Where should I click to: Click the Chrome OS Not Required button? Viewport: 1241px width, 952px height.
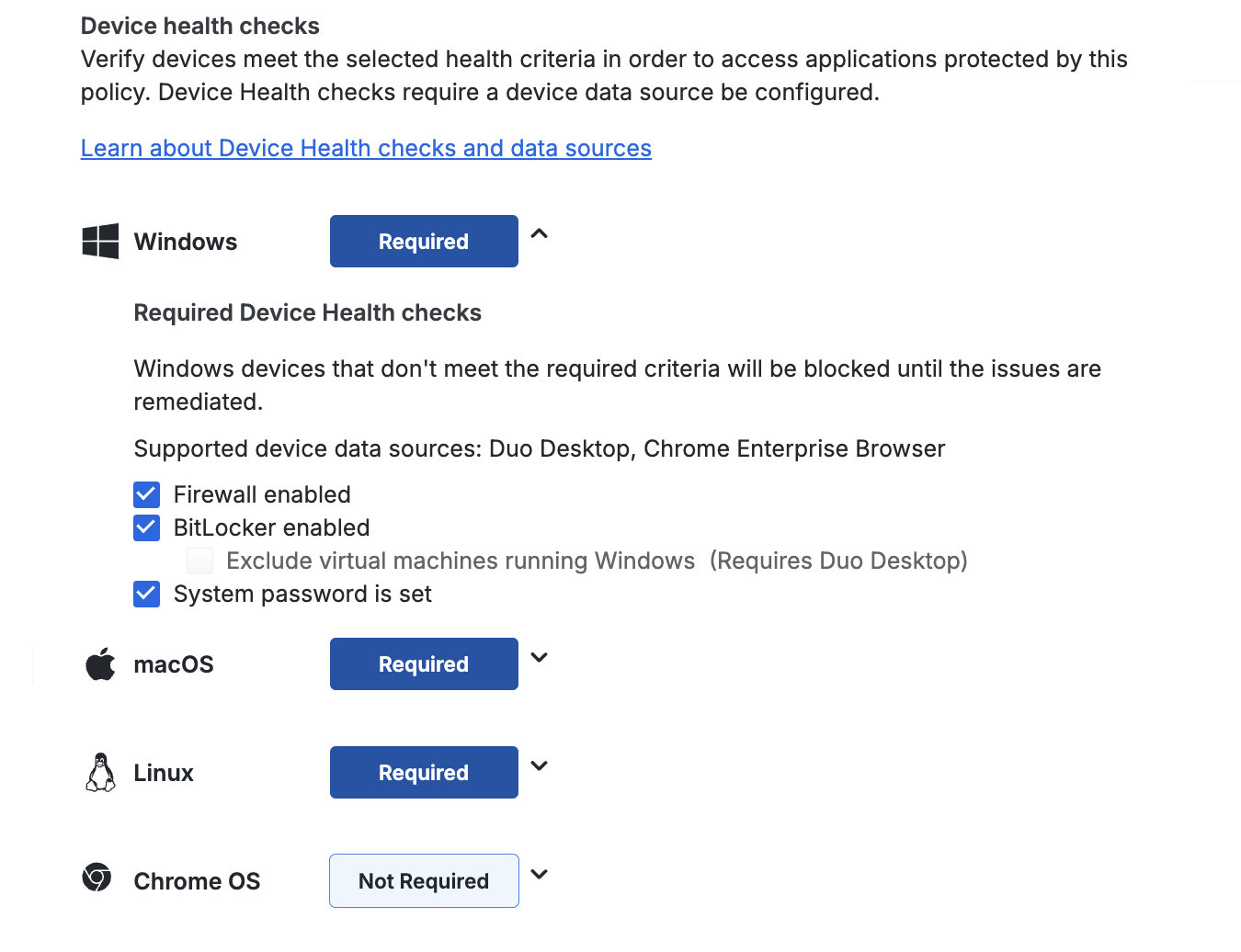(x=423, y=880)
